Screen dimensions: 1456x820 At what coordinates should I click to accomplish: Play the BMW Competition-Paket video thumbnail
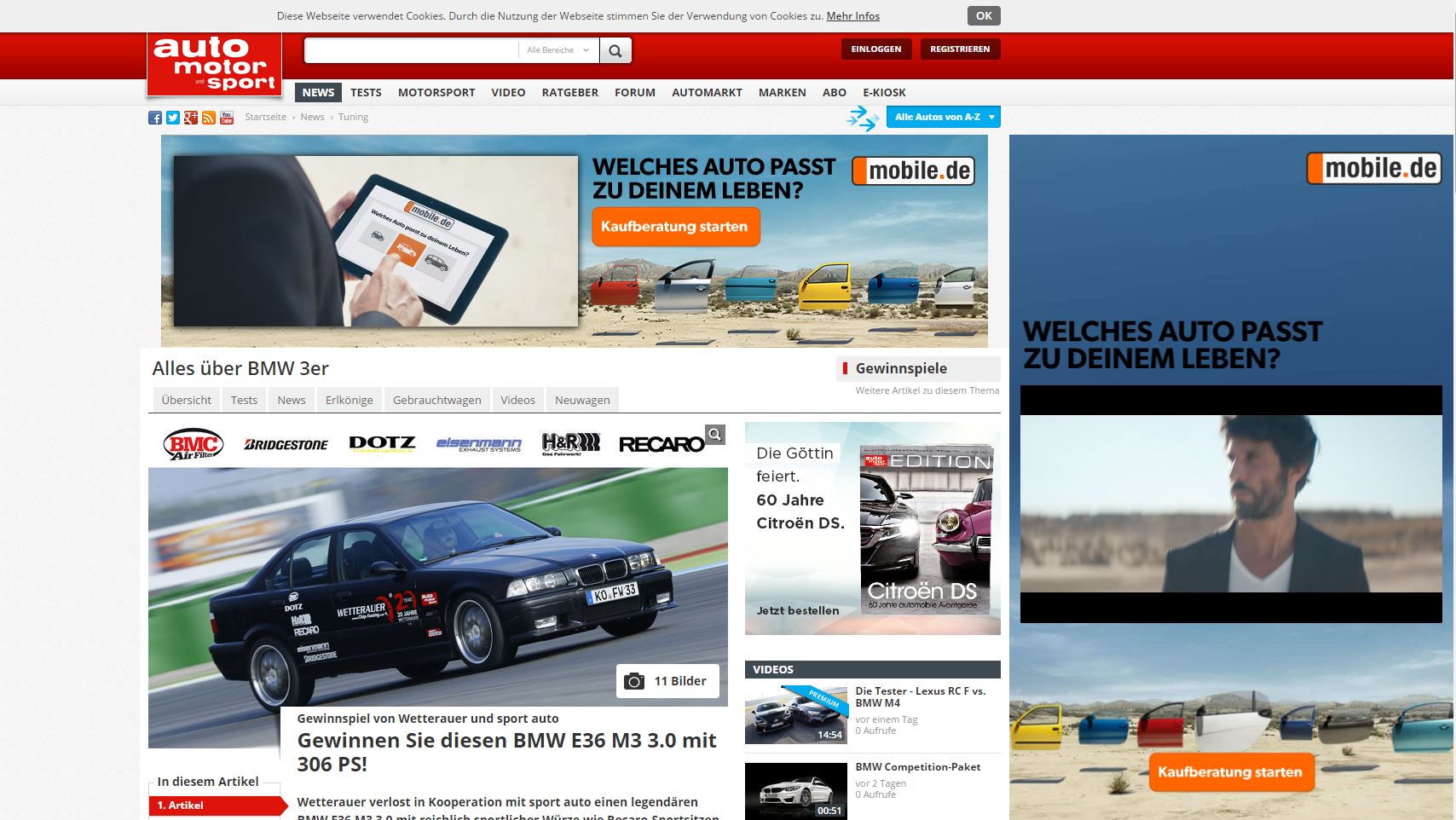(796, 791)
